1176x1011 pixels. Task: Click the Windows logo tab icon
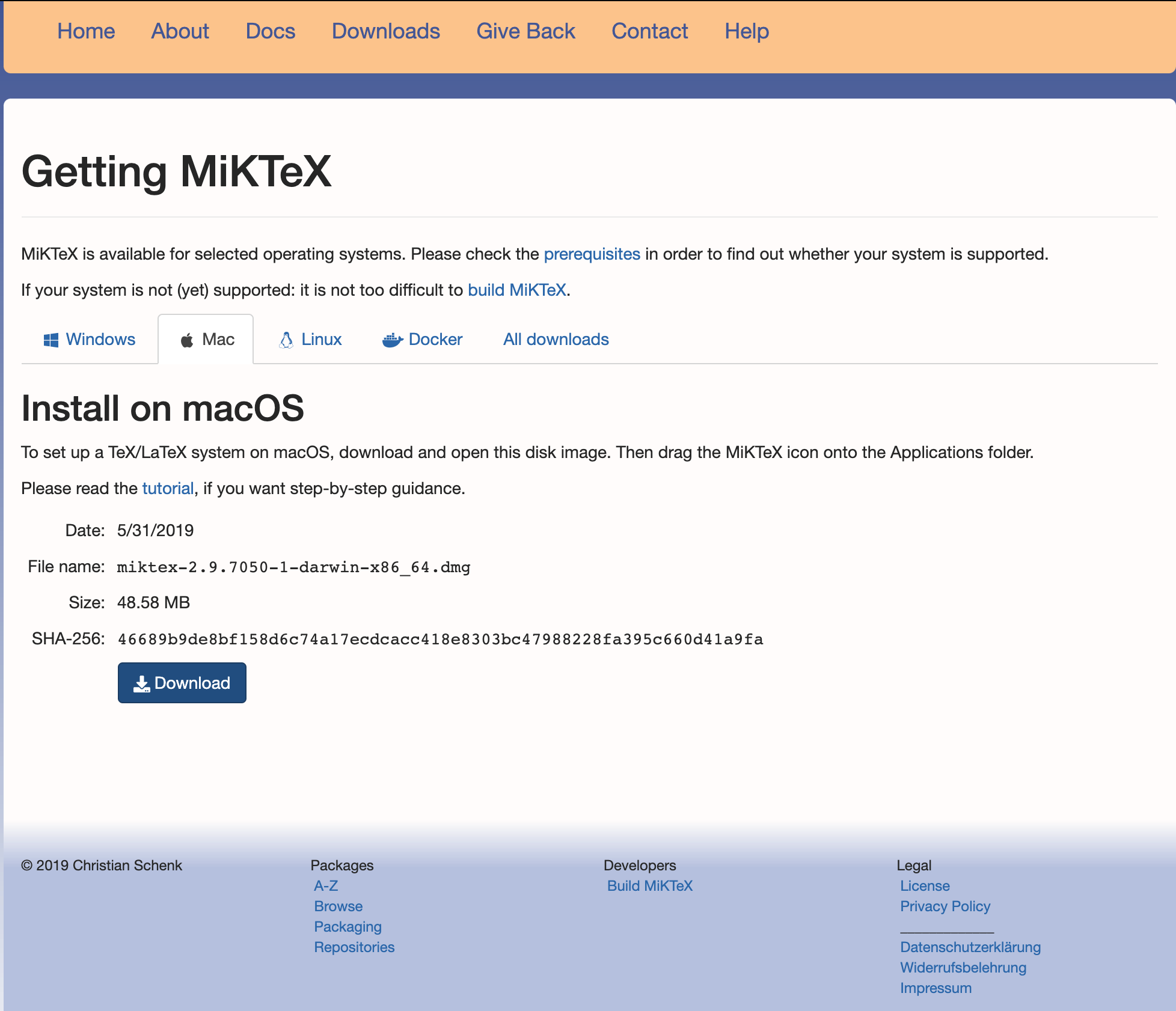tap(51, 340)
